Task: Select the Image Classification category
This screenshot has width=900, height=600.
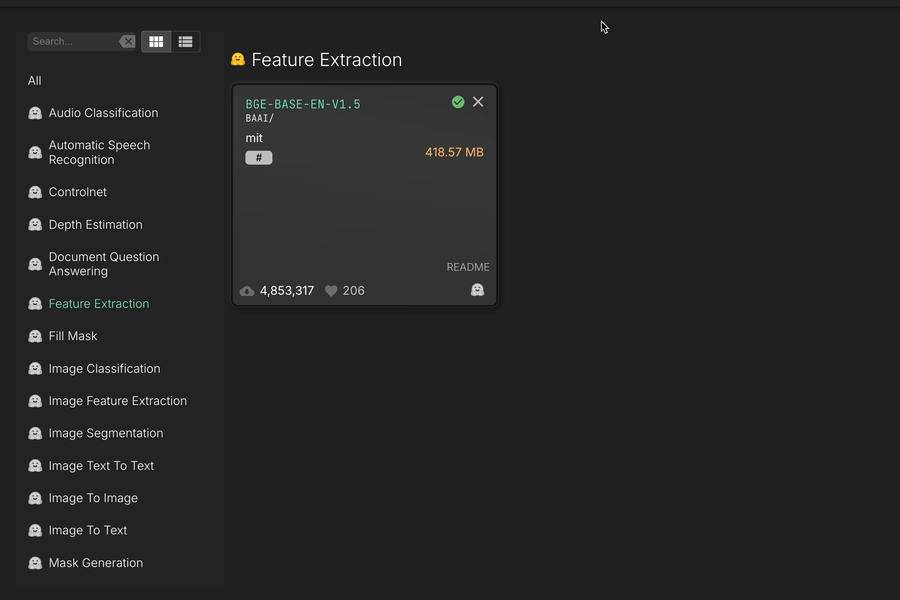Action: (104, 368)
